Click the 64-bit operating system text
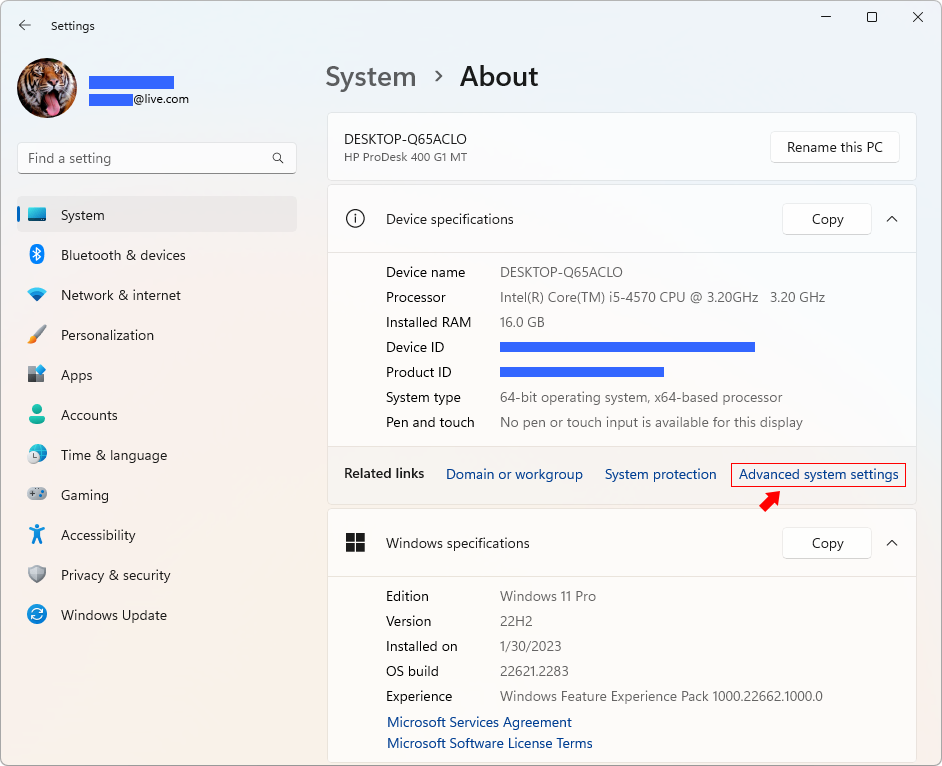 (641, 397)
